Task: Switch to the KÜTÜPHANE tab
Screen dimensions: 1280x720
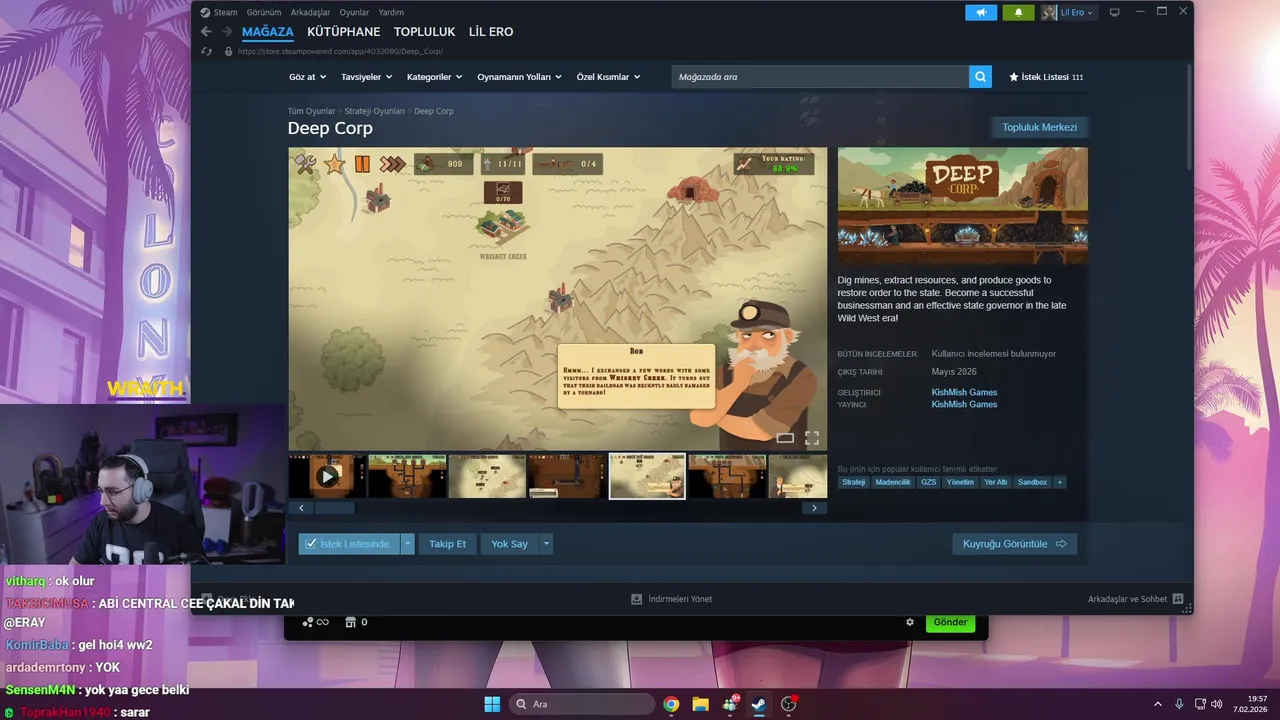Action: coord(343,32)
